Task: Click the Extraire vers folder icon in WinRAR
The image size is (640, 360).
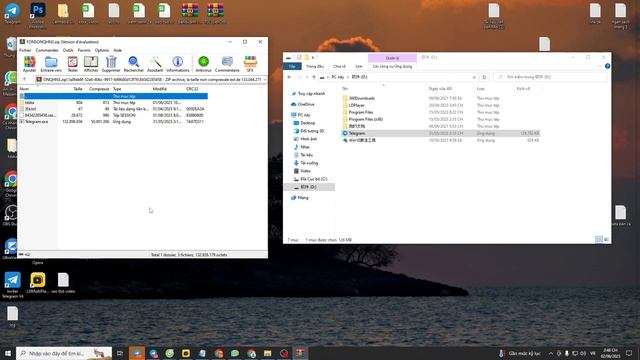Action: click(x=51, y=64)
